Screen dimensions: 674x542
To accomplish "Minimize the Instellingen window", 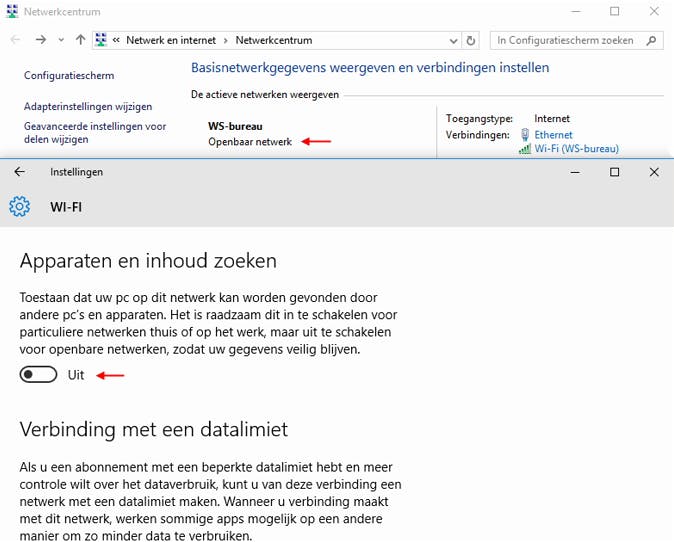I will click(575, 172).
